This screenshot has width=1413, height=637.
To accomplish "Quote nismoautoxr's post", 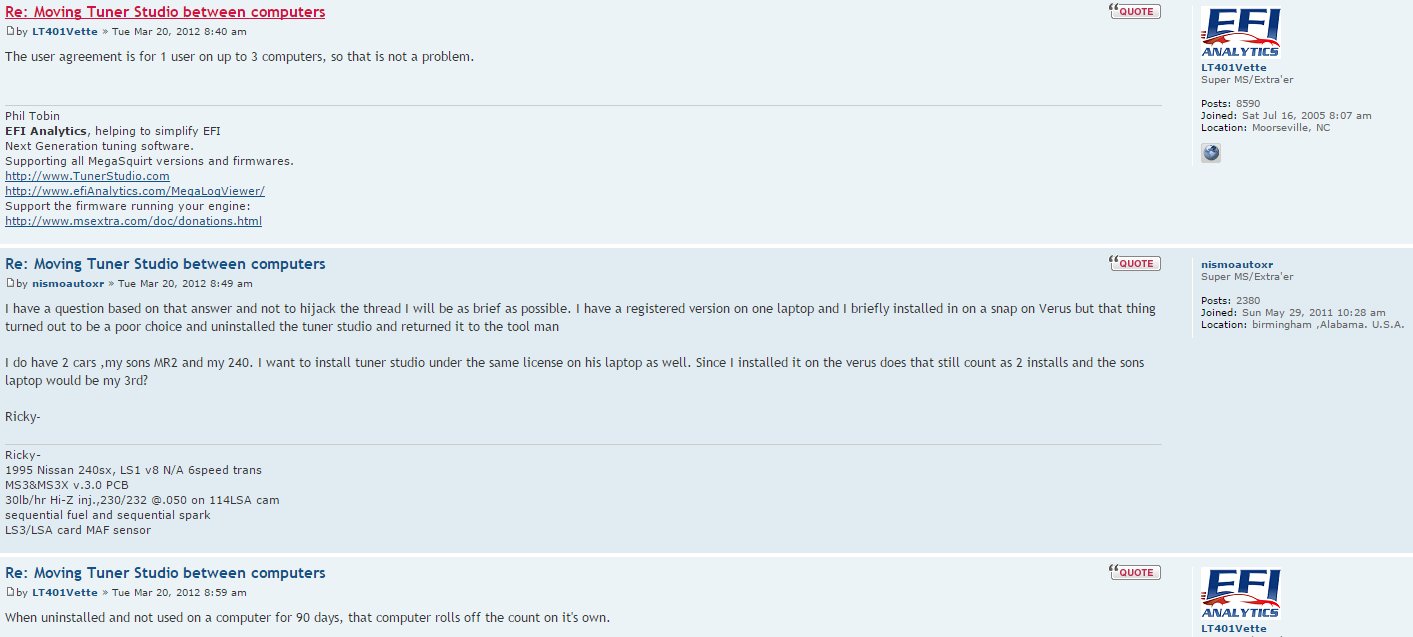I will click(1135, 264).
